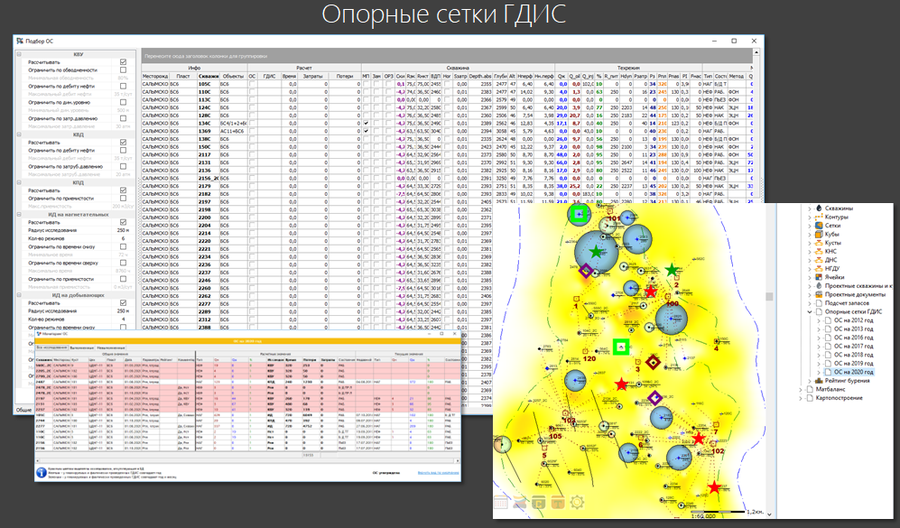The height and width of the screenshot is (528, 900).
Task: Sort by Месторожд column header
Action: pyautogui.click(x=156, y=76)
